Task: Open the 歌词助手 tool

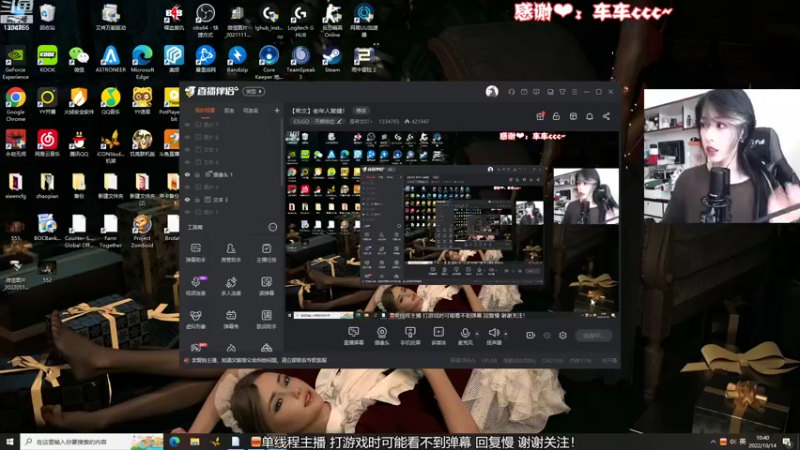Action: coord(266,319)
